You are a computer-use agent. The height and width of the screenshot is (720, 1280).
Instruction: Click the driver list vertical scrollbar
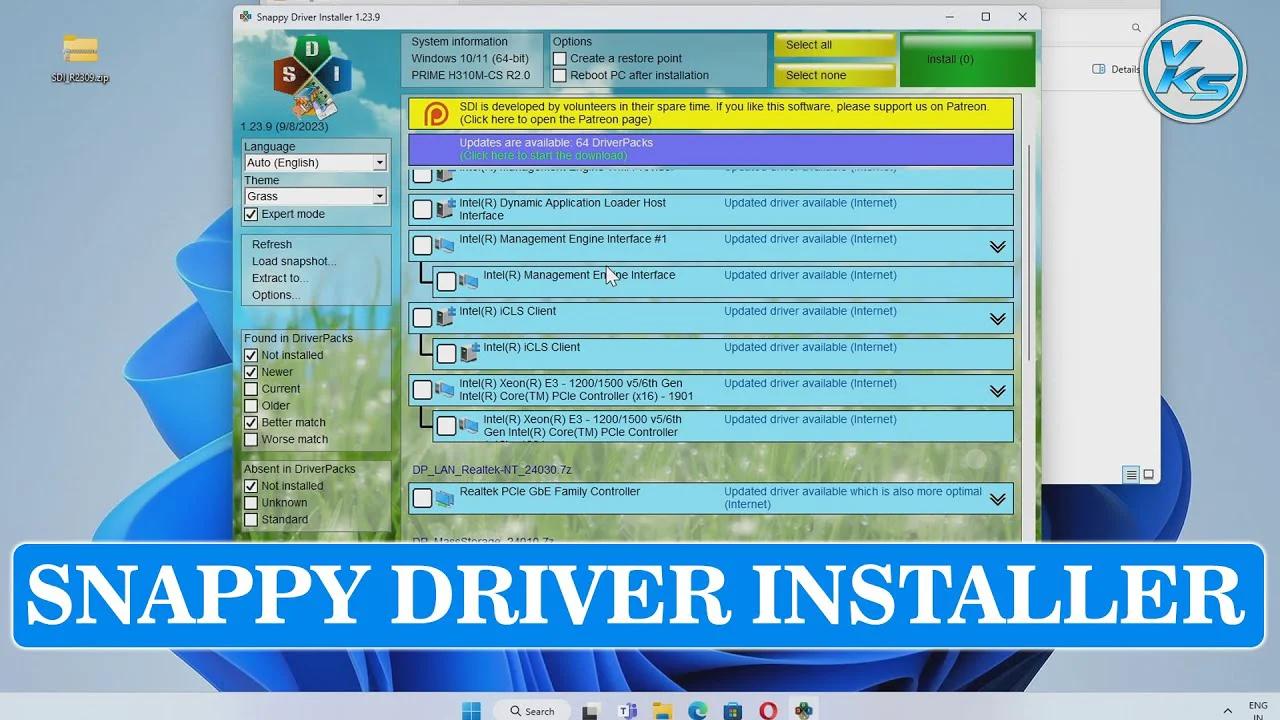[x=1028, y=255]
